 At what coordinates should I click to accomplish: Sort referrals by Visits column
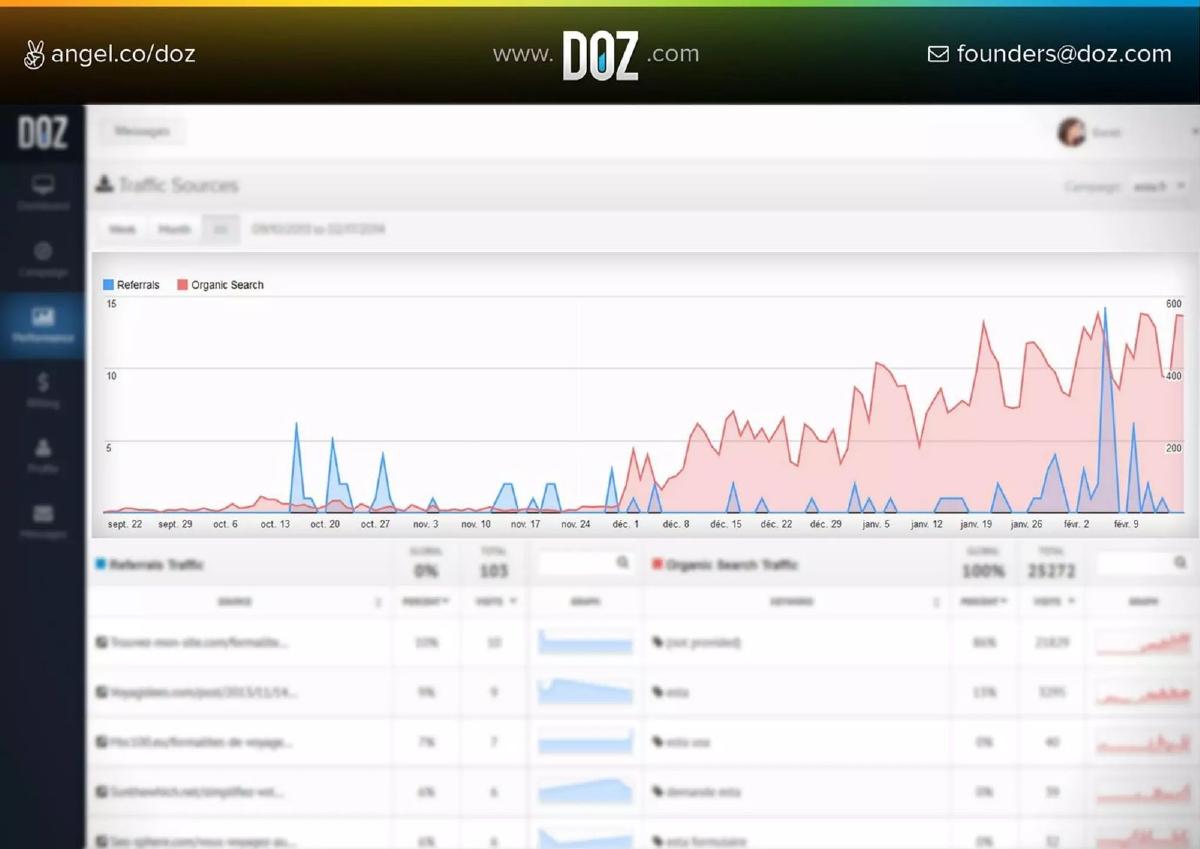point(495,602)
